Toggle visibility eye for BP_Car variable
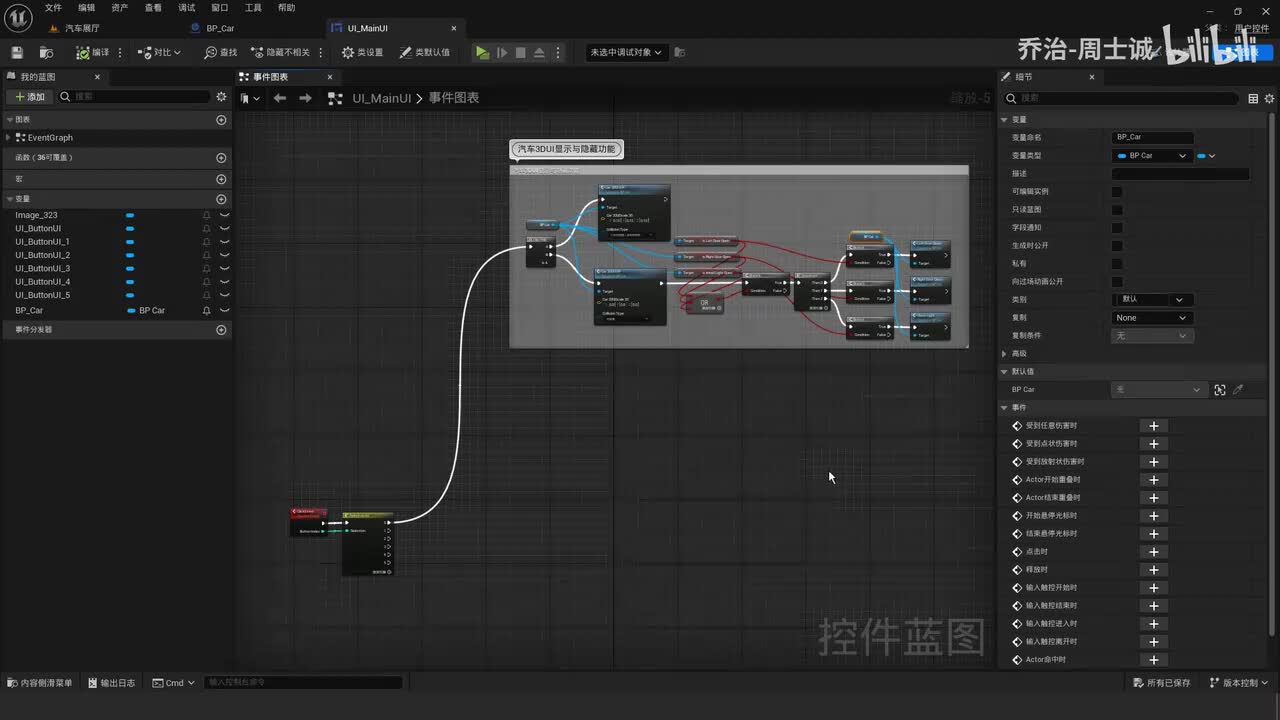 [224, 311]
